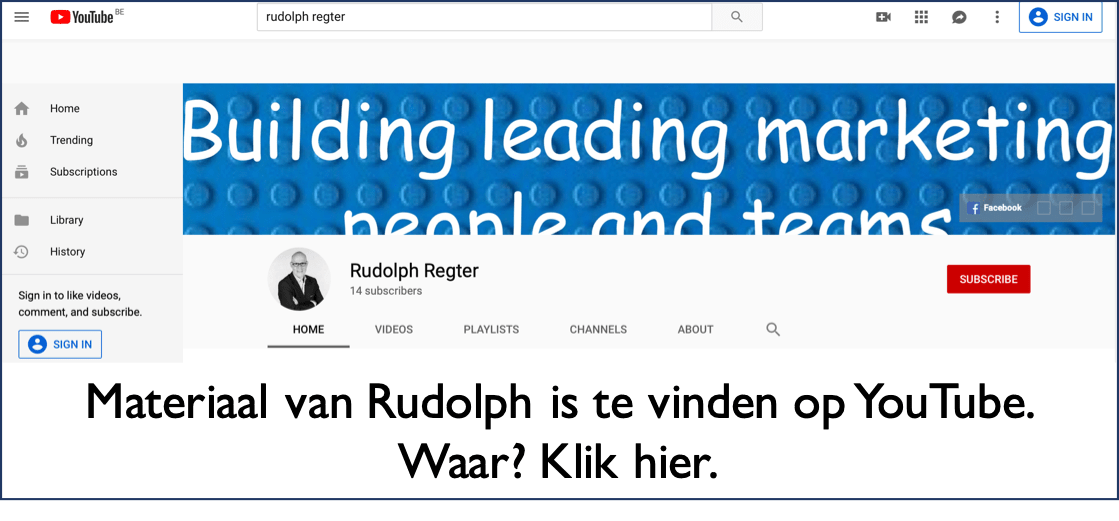Click into the search field
This screenshot has height=521, width=1119.
[485, 17]
